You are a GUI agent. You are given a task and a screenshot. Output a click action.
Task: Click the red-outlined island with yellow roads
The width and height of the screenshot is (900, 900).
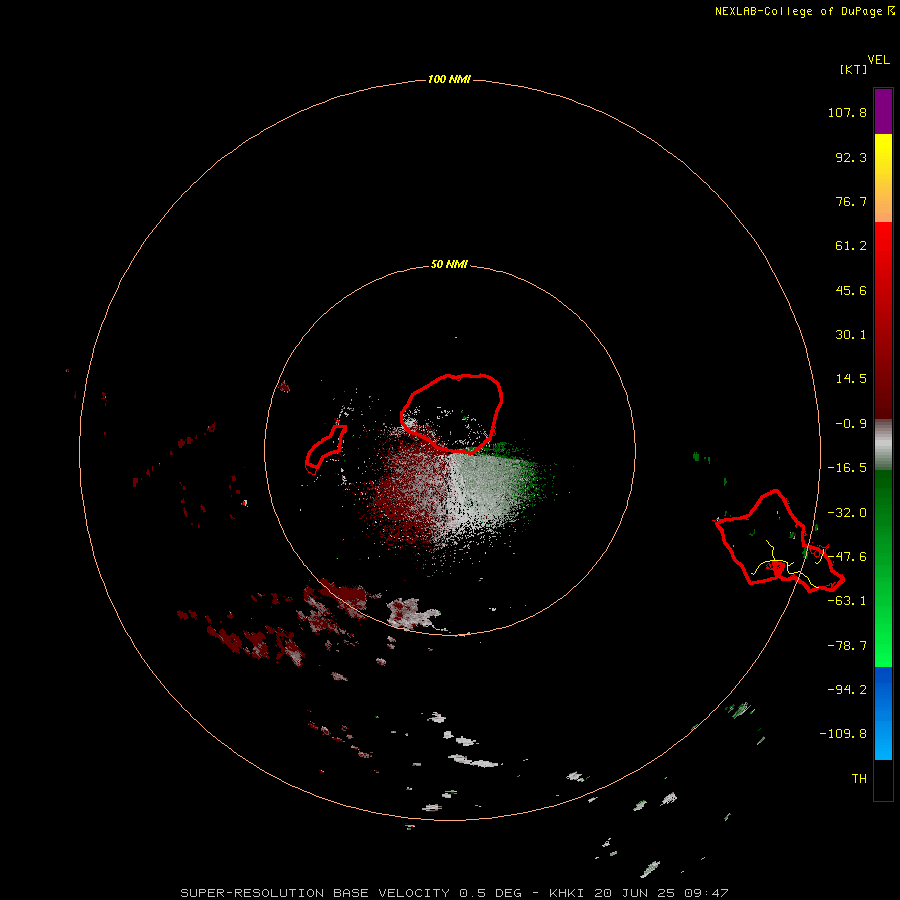point(778,540)
